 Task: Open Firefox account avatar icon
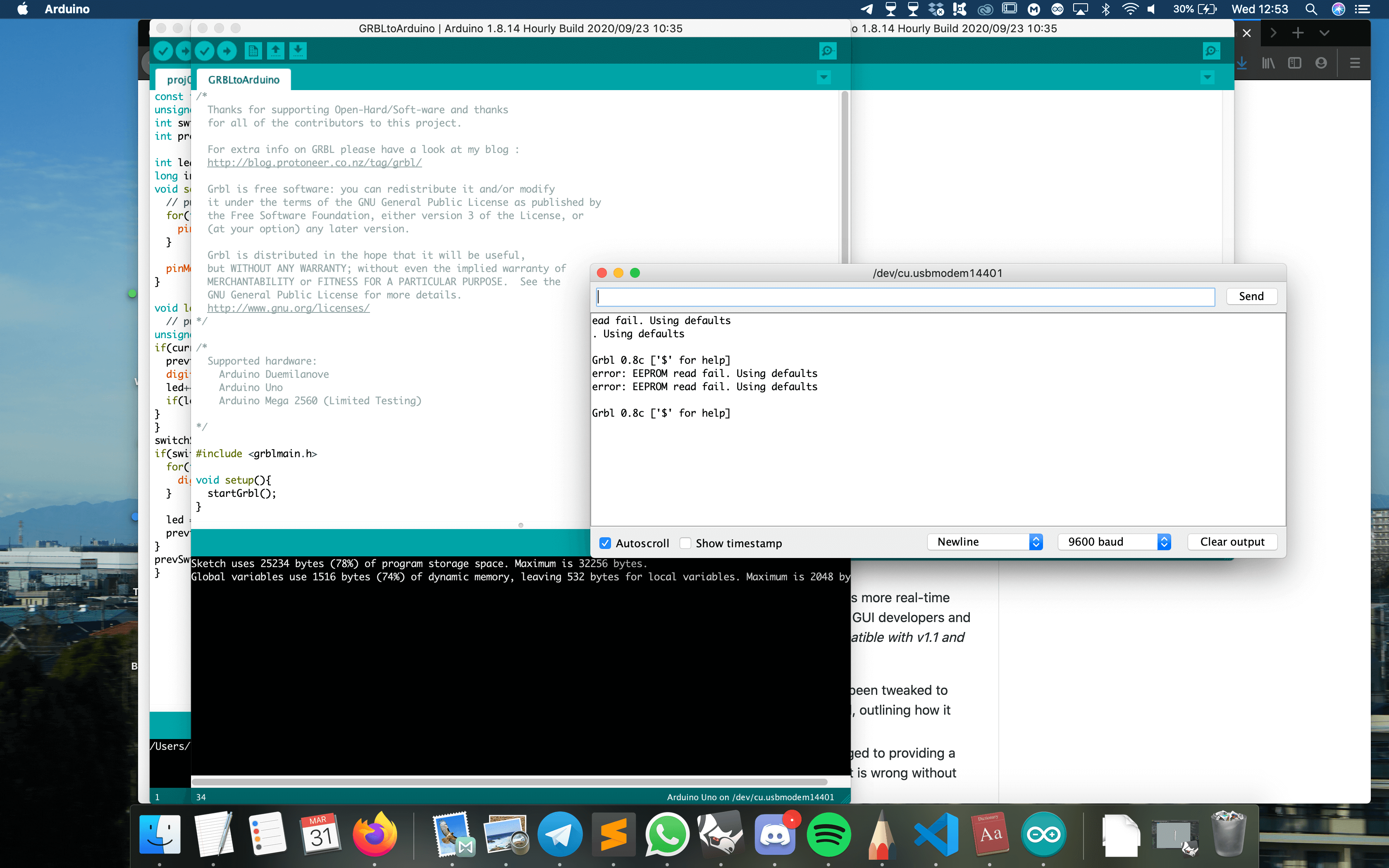click(1321, 63)
